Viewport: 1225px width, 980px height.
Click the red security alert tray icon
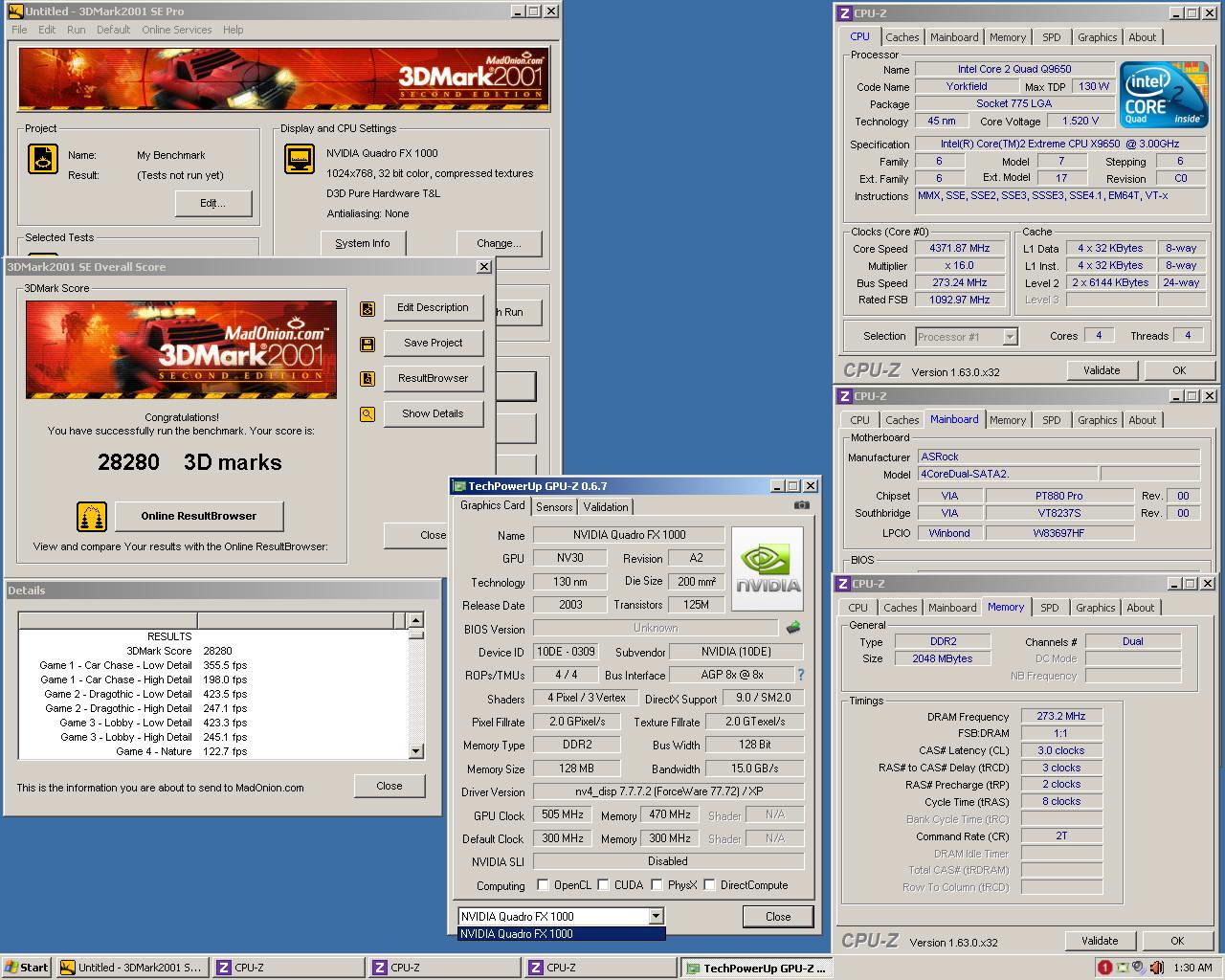point(1105,968)
